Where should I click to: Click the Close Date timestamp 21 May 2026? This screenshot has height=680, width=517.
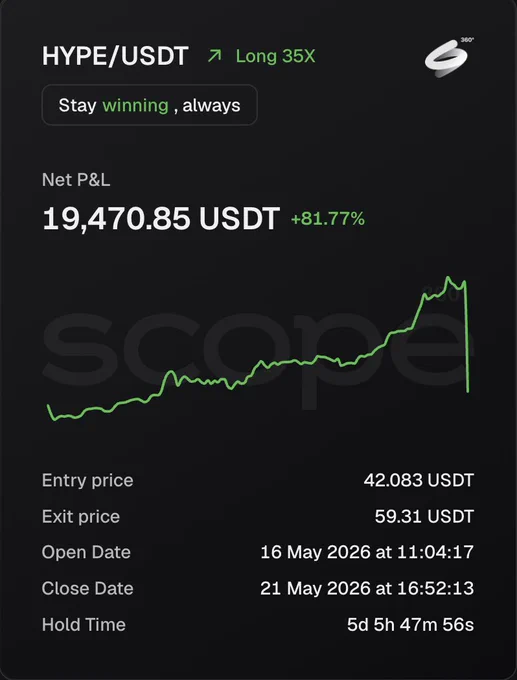(x=367, y=588)
